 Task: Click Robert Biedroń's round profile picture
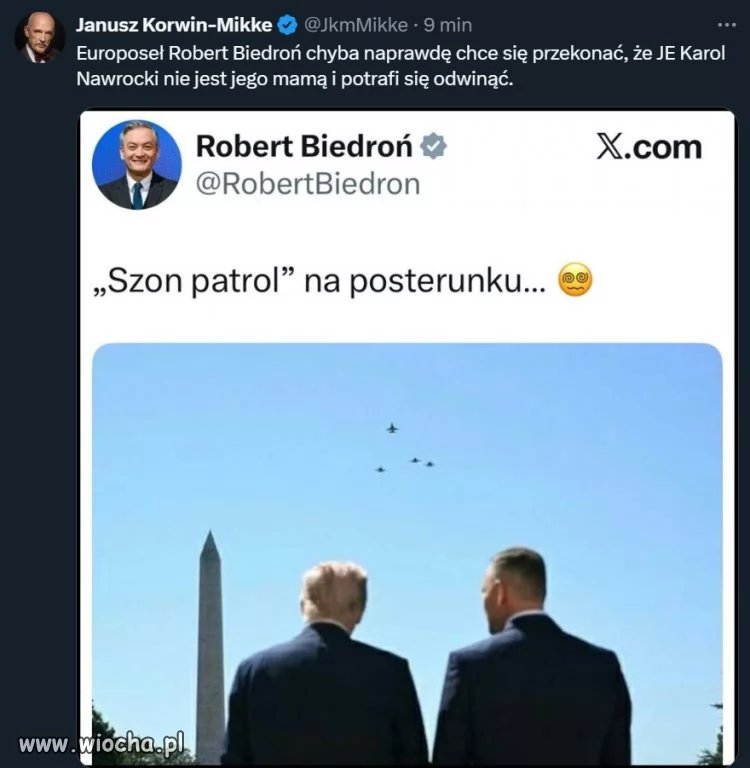tap(137, 165)
